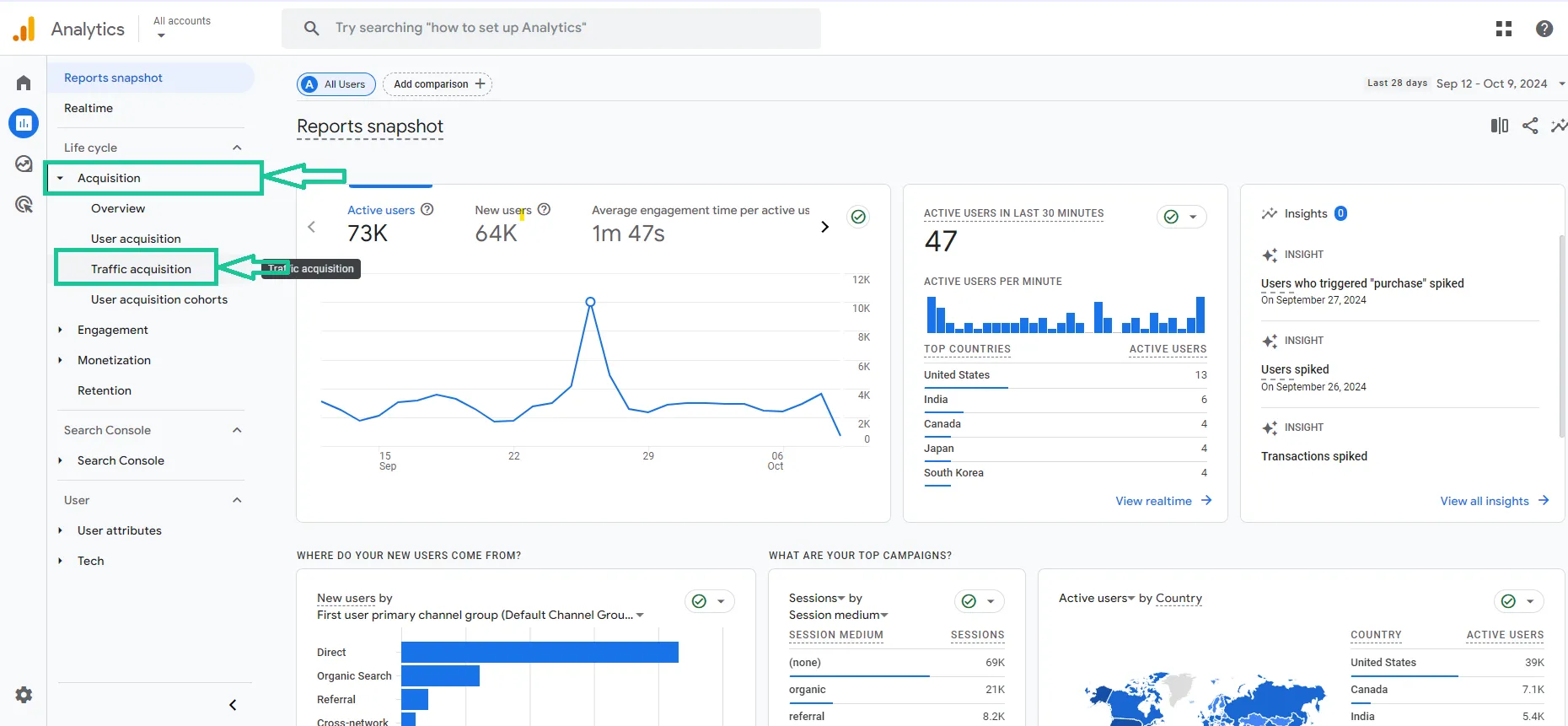
Task: Open the Reports icon in left rail
Action: click(24, 123)
